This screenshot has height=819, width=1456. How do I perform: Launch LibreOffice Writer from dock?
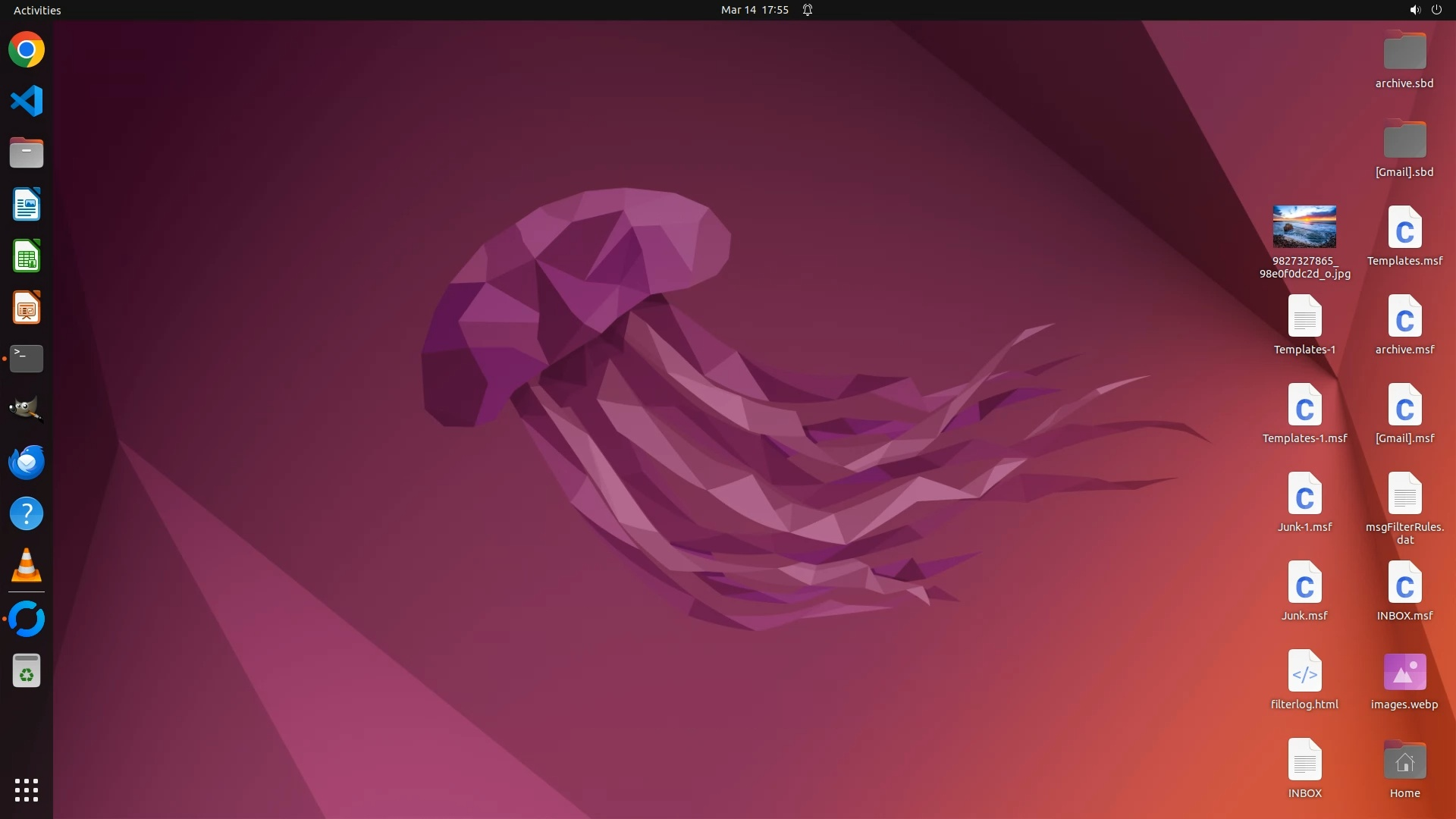(27, 205)
